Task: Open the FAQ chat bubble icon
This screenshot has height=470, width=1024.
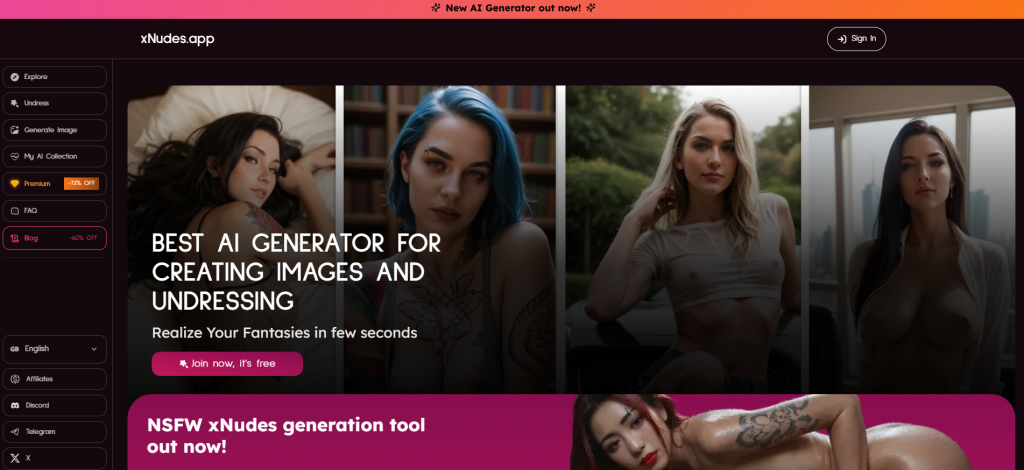Action: click(14, 211)
